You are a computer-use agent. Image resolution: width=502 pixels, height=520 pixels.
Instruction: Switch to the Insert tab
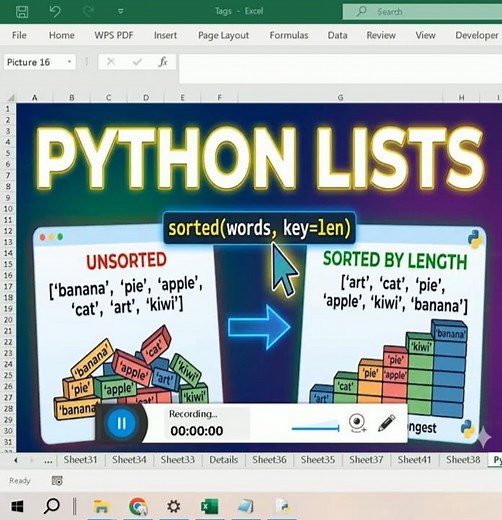pyautogui.click(x=165, y=35)
